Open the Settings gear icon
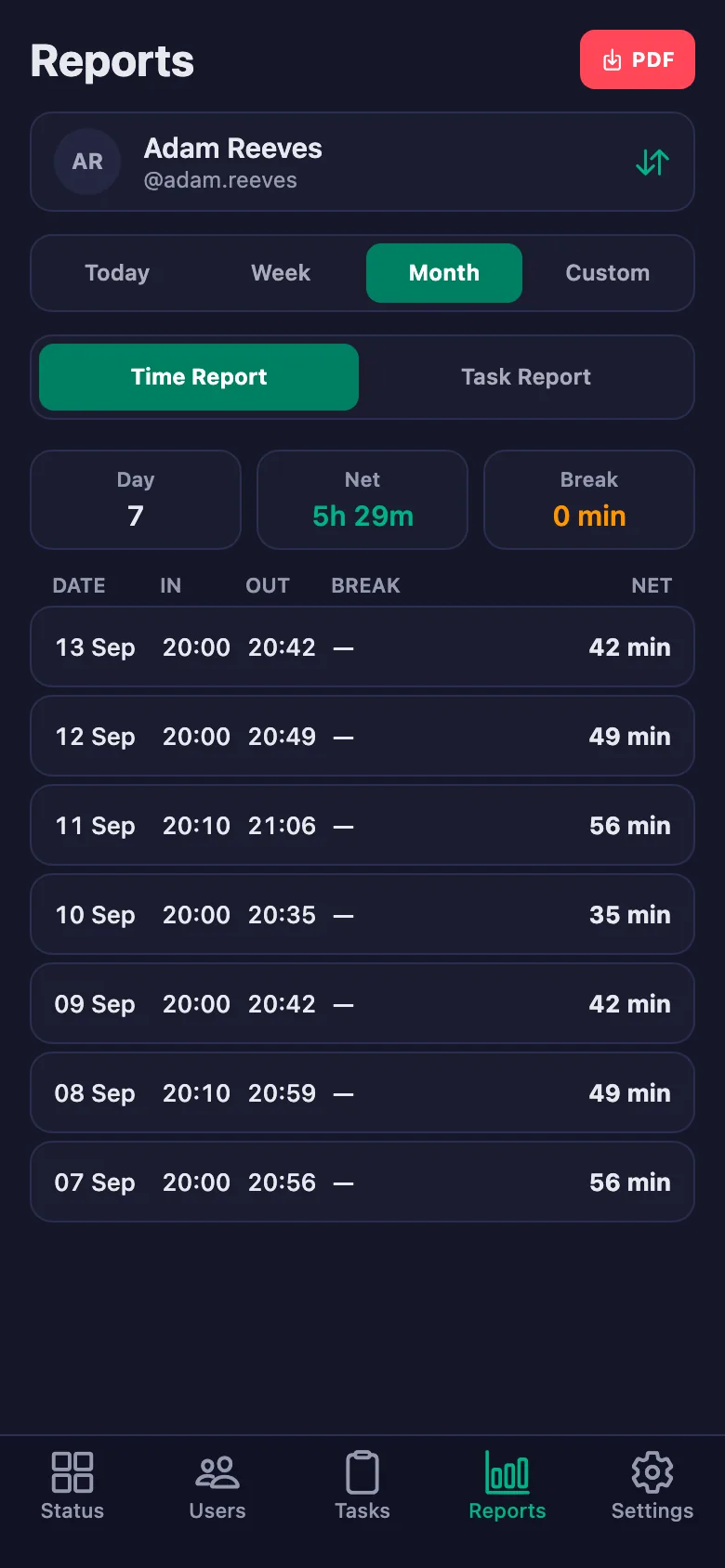This screenshot has width=725, height=1568. tap(652, 1472)
